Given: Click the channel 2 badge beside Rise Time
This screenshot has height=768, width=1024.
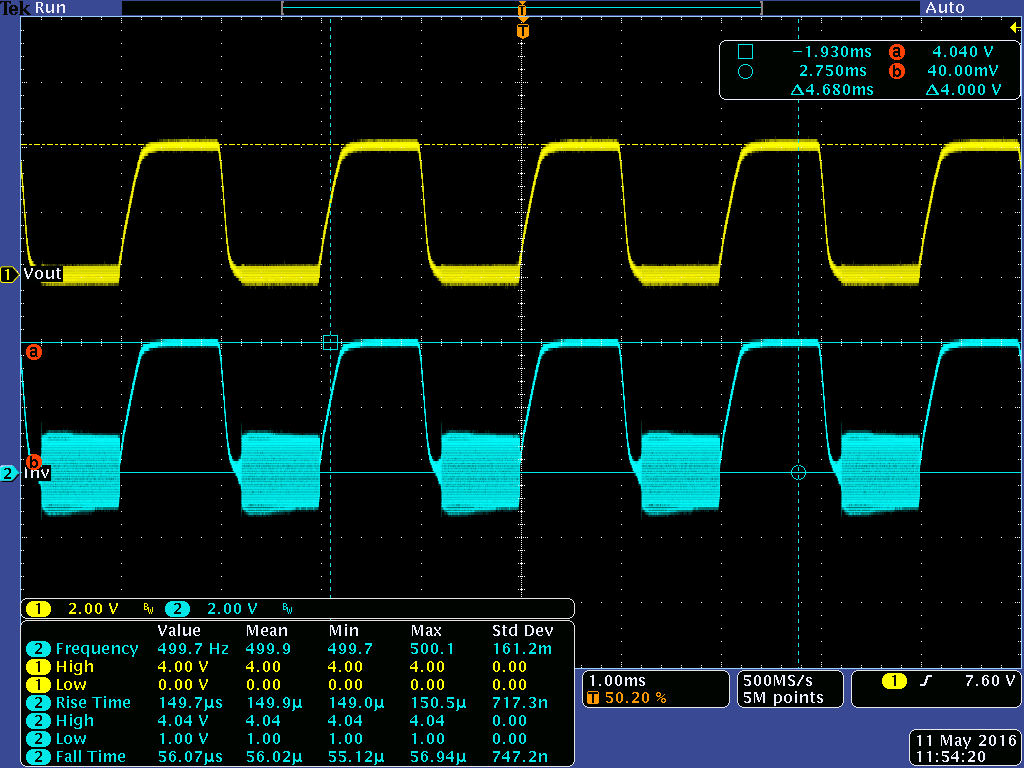Looking at the screenshot, I should pos(39,703).
